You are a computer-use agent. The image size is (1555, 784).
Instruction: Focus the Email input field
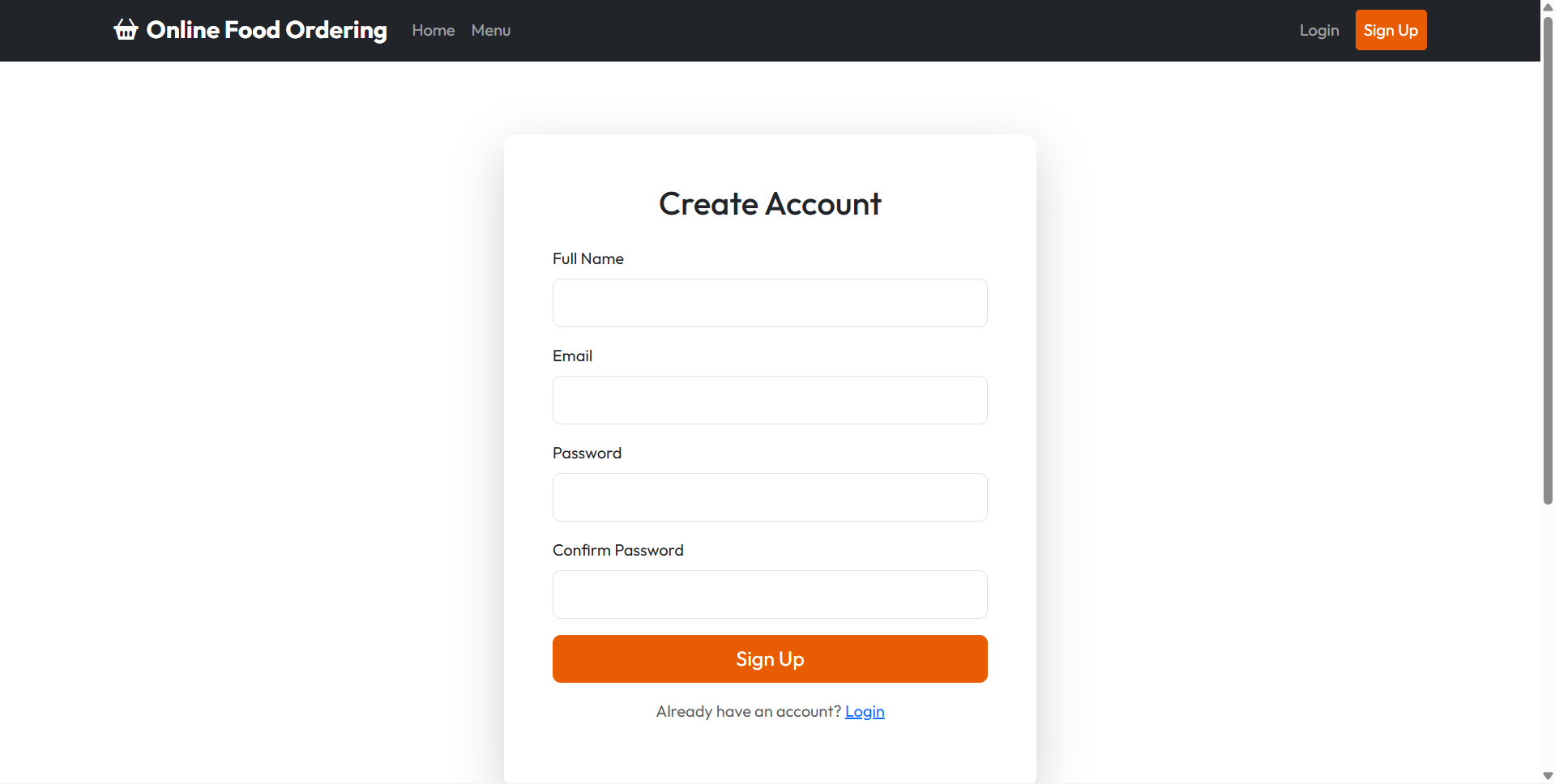click(x=770, y=400)
